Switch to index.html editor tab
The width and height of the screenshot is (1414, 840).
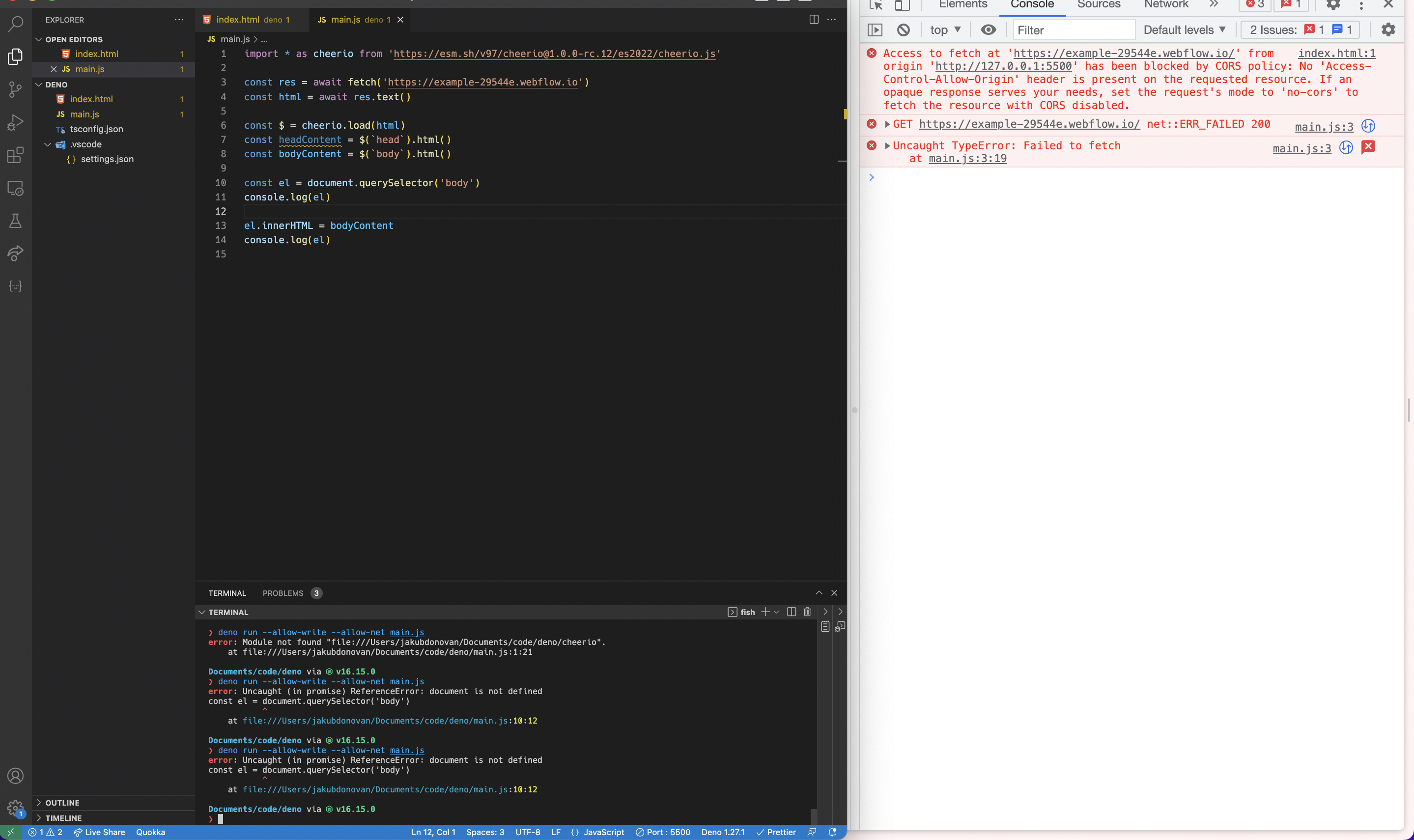252,19
